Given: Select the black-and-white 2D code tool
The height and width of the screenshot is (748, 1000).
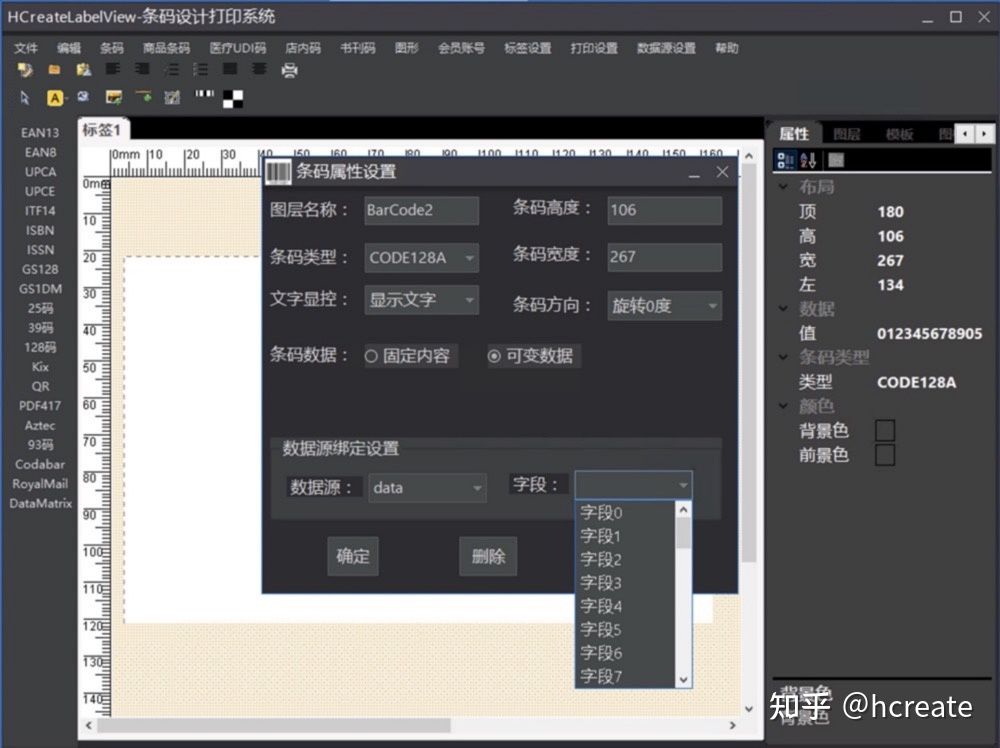Looking at the screenshot, I should (233, 98).
